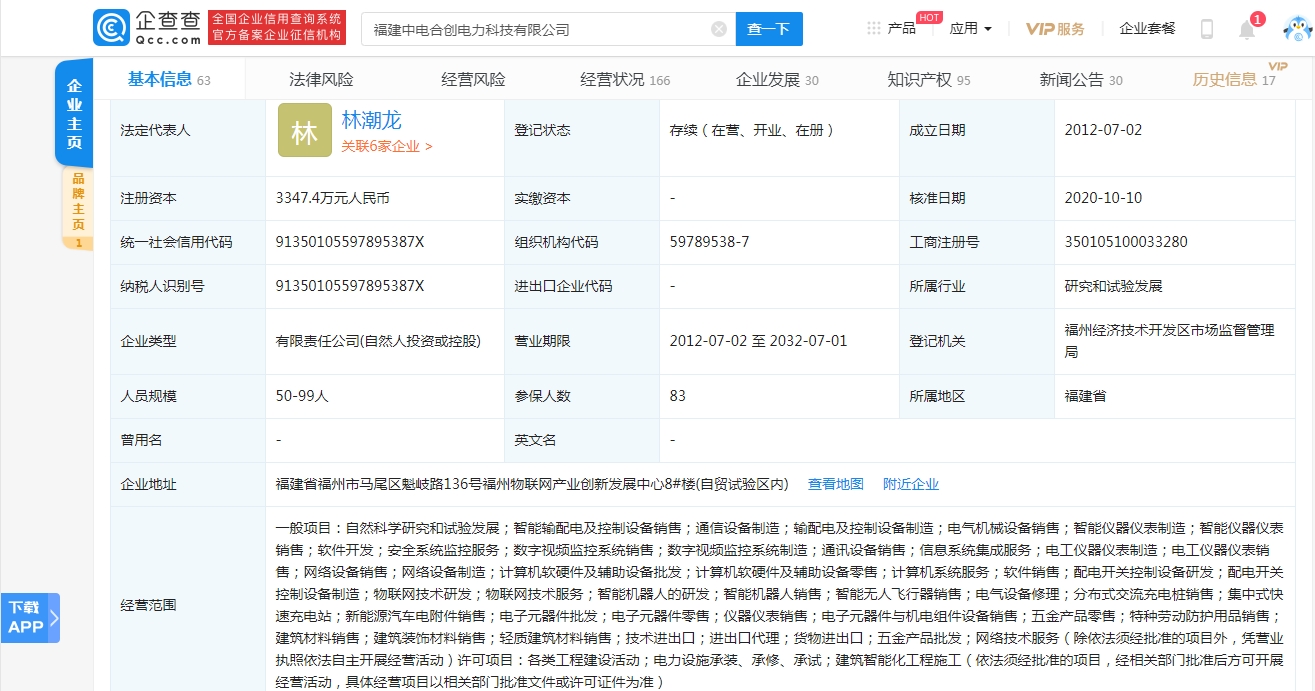The height and width of the screenshot is (691, 1315).
Task: Click the Qcc.com logo
Action: pos(150,28)
